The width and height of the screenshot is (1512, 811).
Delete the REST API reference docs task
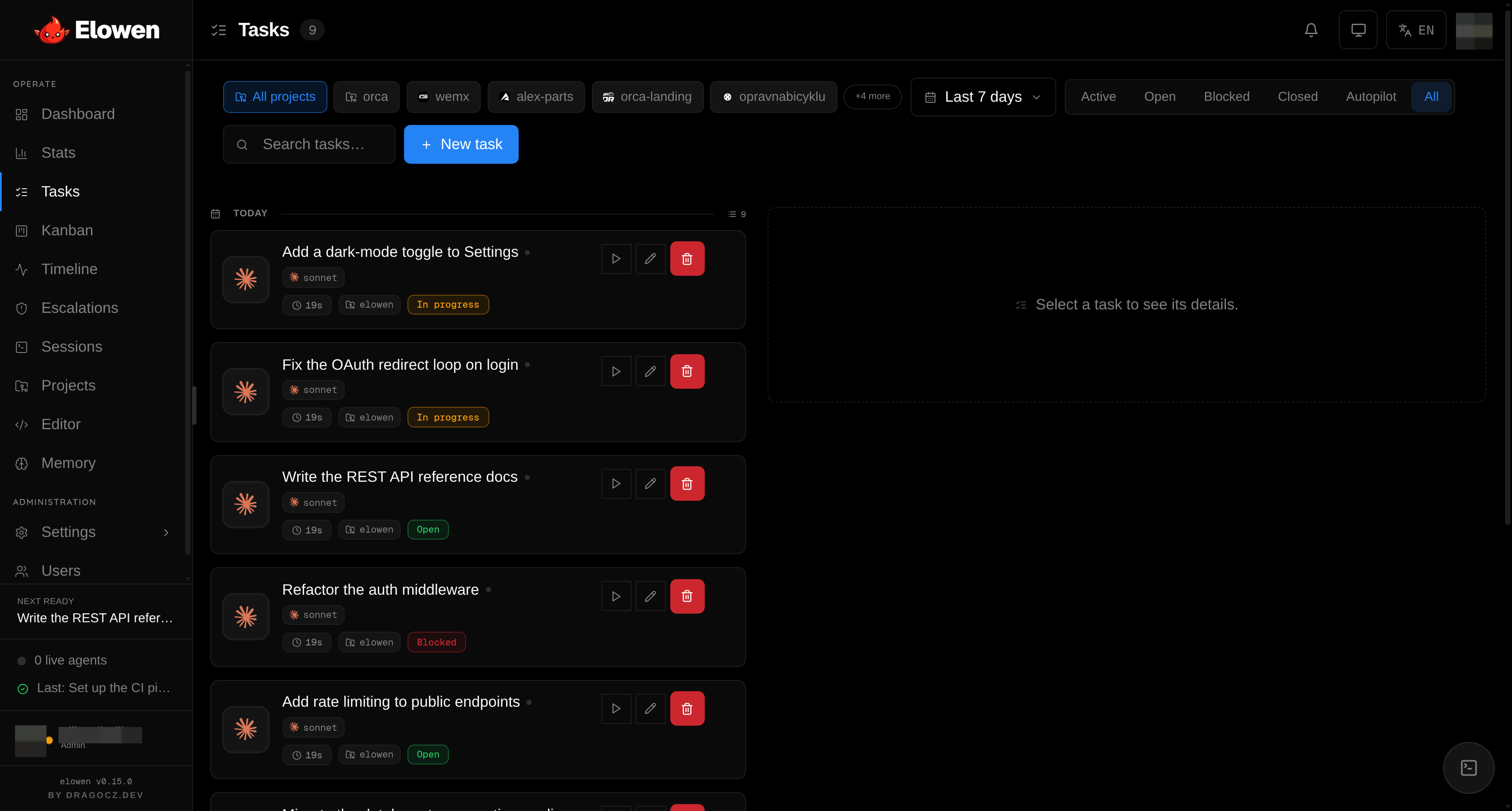pos(687,484)
